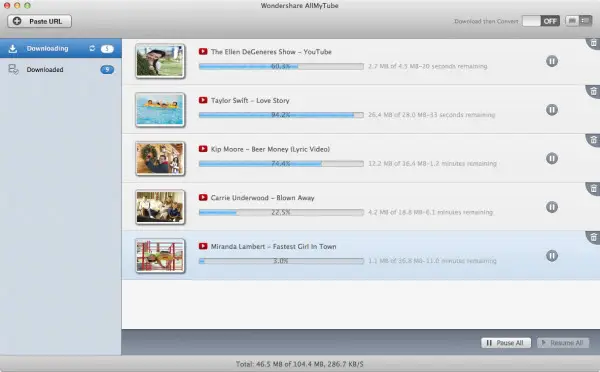This screenshot has width=600, height=372.
Task: Click the Downloaded library icon in sidebar
Action: (x=13, y=69)
